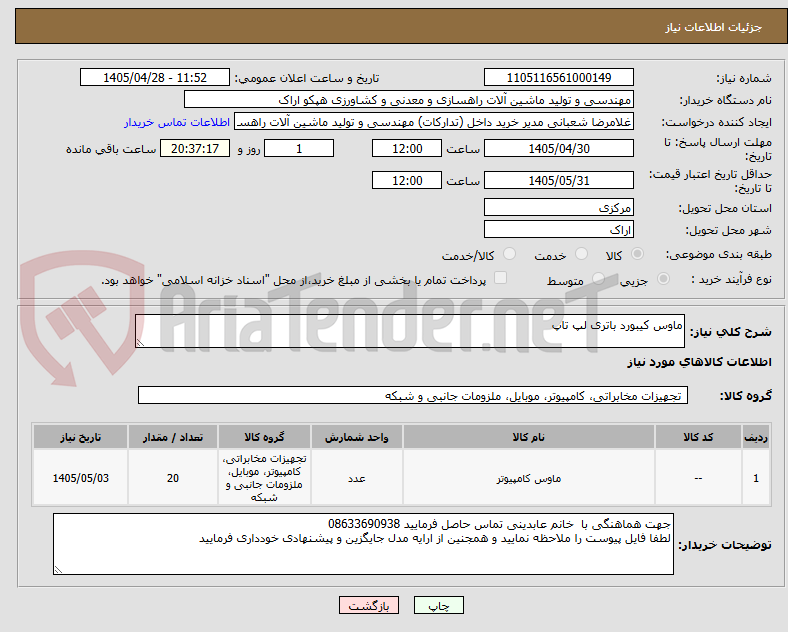Toggle the اسناد خزانه اسلامی payment checkbox
The width and height of the screenshot is (788, 632).
[x=501, y=278]
